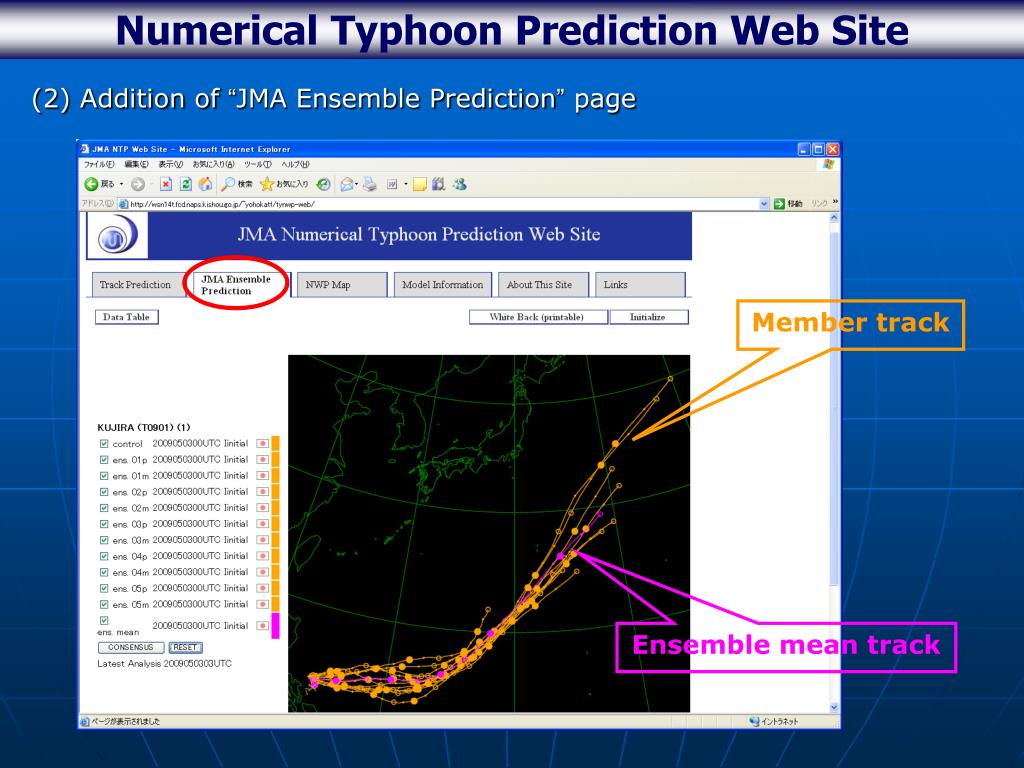The height and width of the screenshot is (768, 1024).
Task: Uncheck the control member checkbox
Action: 104,443
